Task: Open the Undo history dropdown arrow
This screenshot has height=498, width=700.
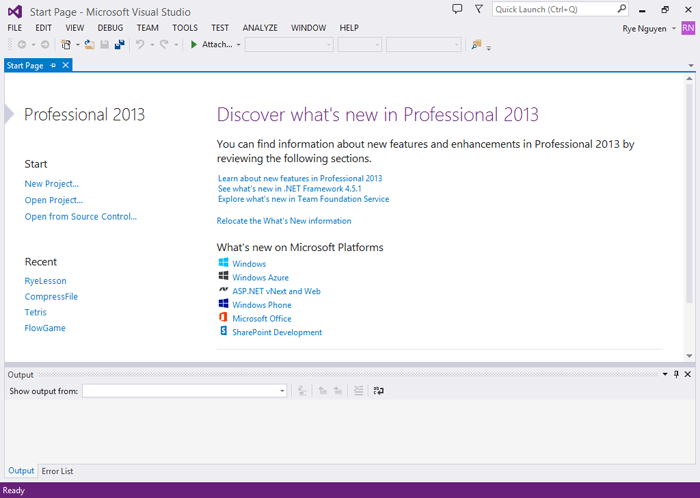Action: (x=152, y=45)
